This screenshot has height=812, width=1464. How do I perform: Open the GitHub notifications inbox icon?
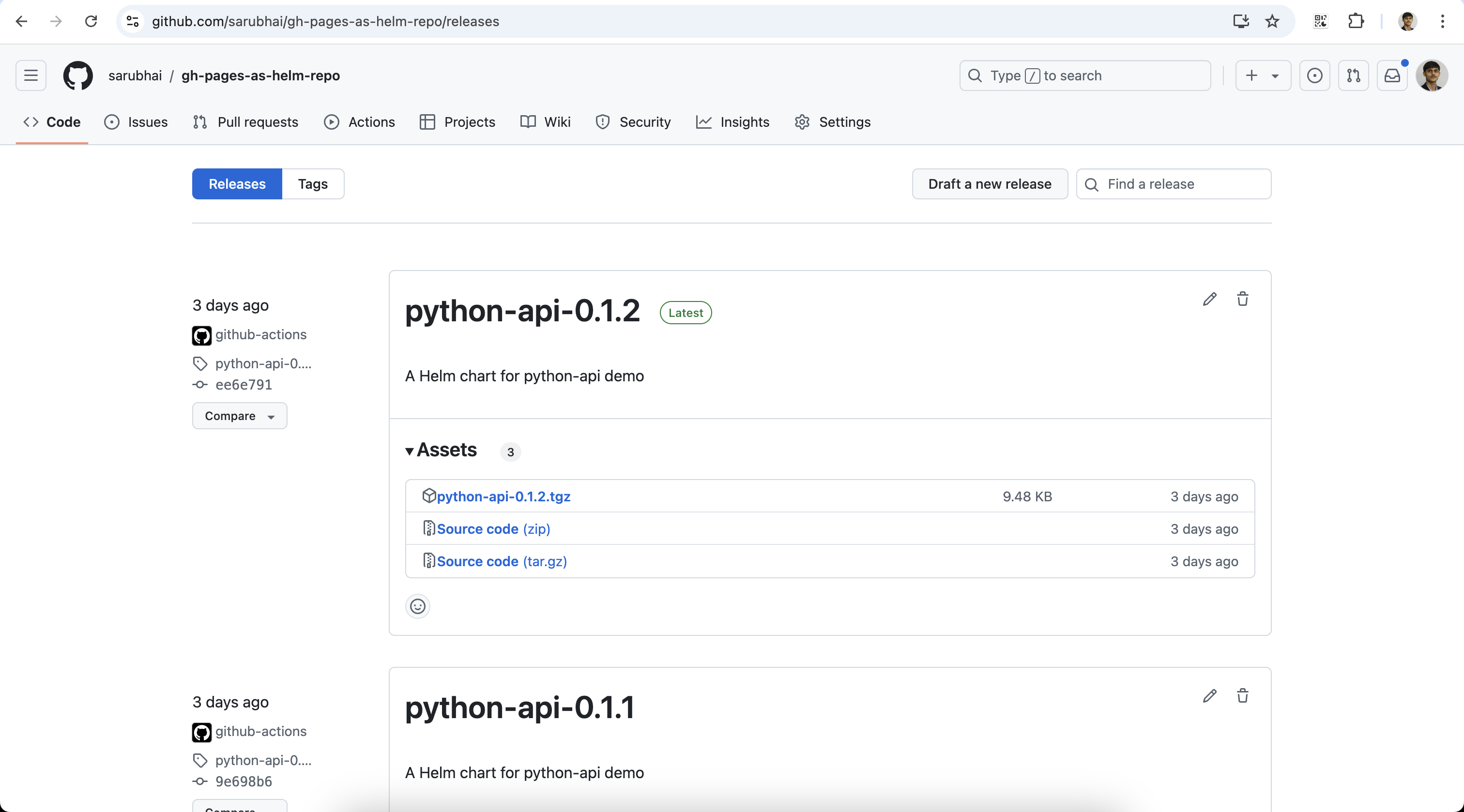pos(1392,75)
